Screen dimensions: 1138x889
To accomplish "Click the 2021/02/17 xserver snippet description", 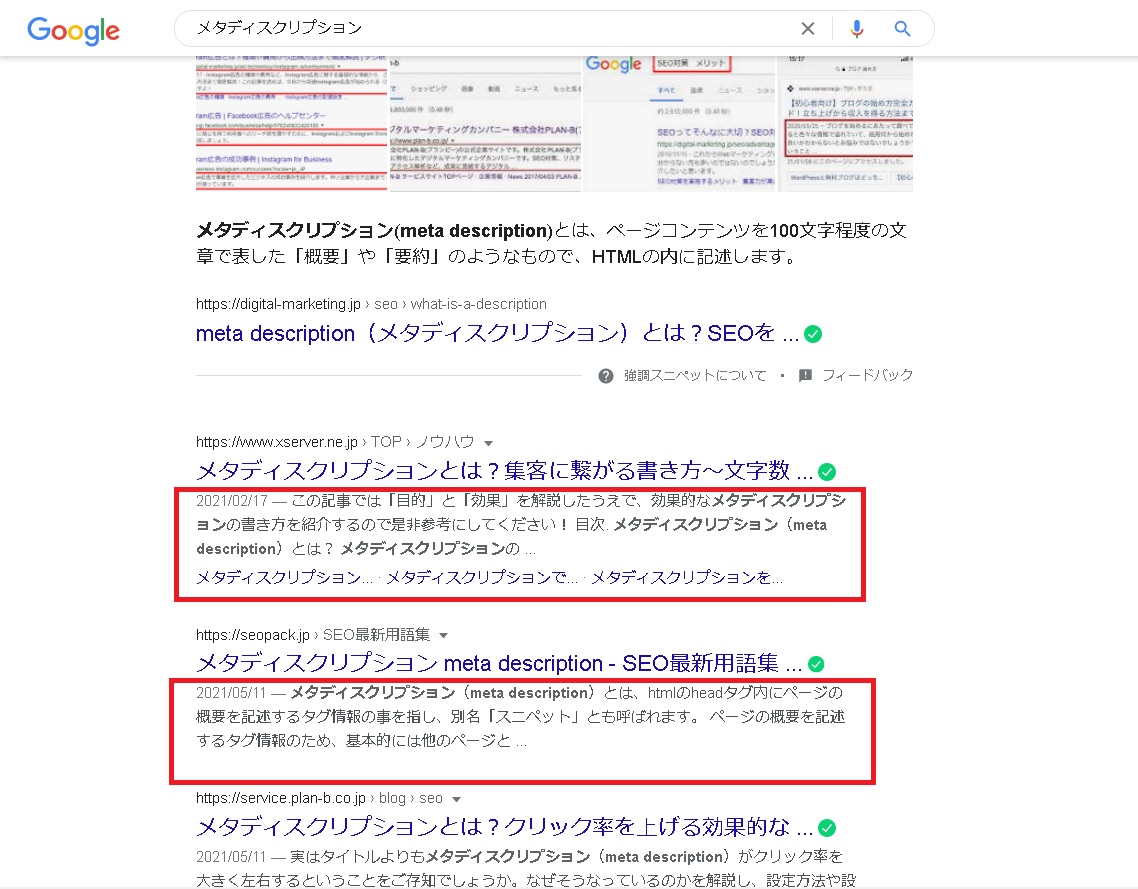I will click(520, 525).
